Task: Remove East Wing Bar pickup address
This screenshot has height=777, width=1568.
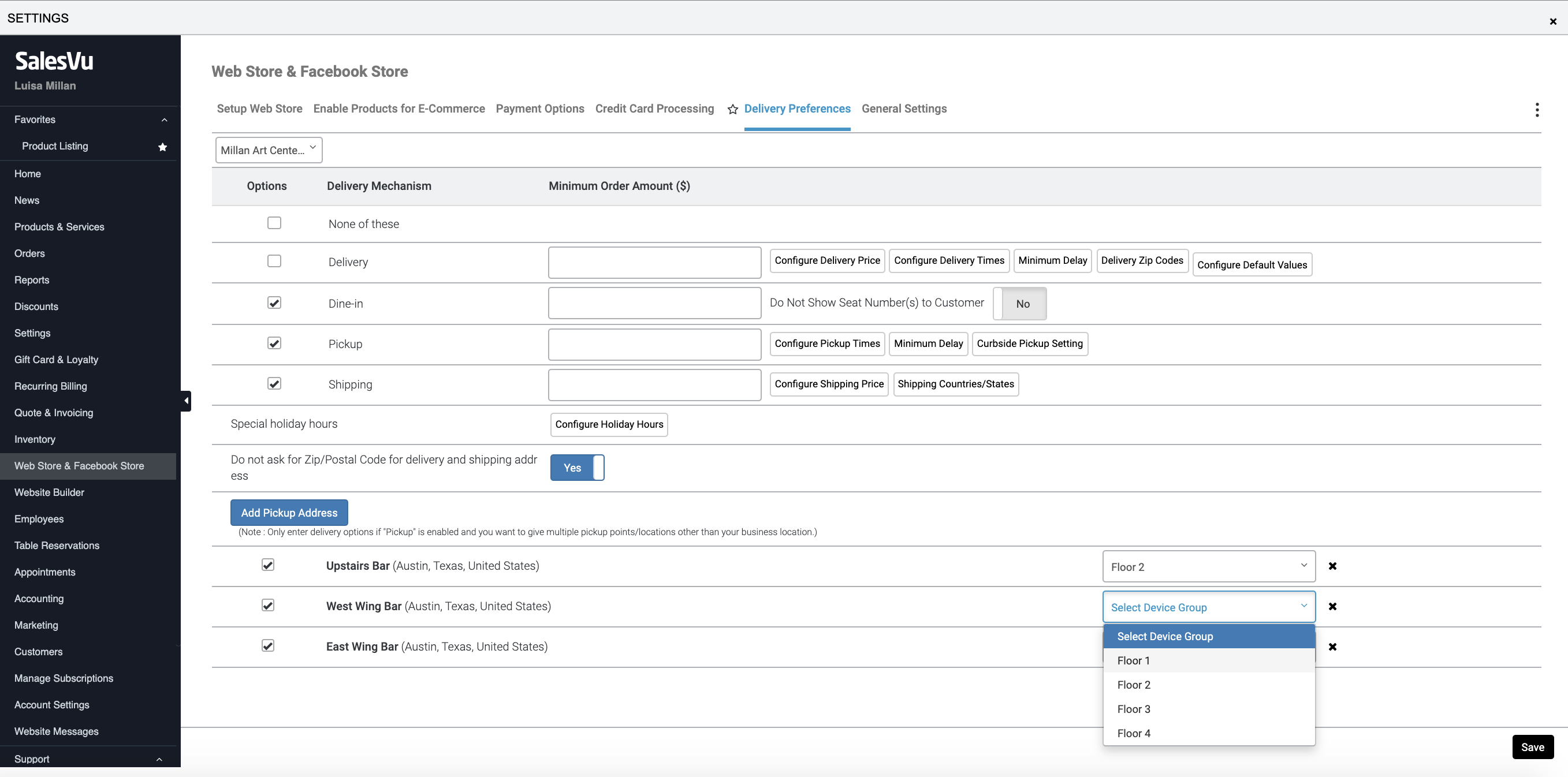Action: (1332, 647)
